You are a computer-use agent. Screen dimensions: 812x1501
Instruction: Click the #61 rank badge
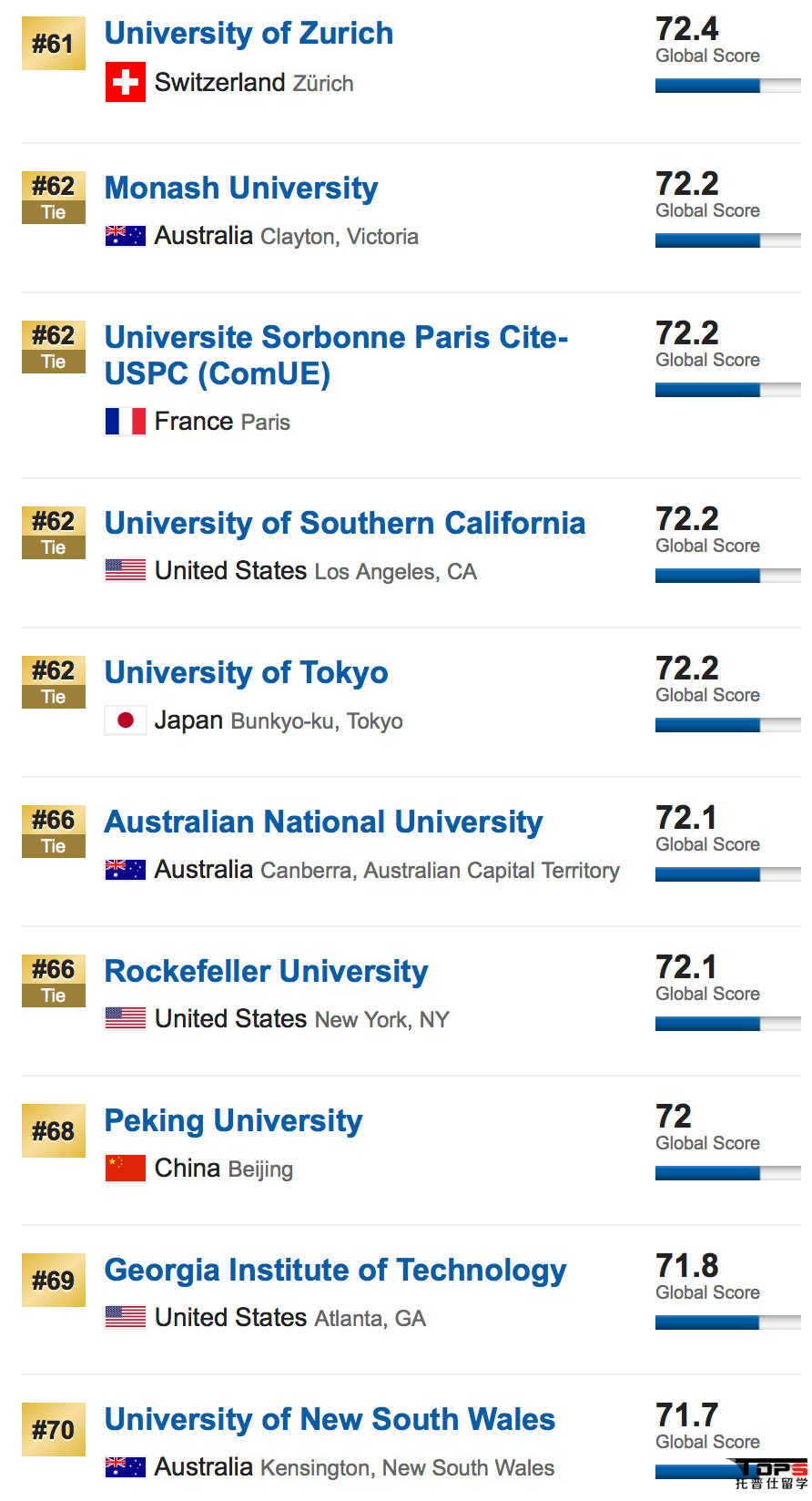(54, 44)
